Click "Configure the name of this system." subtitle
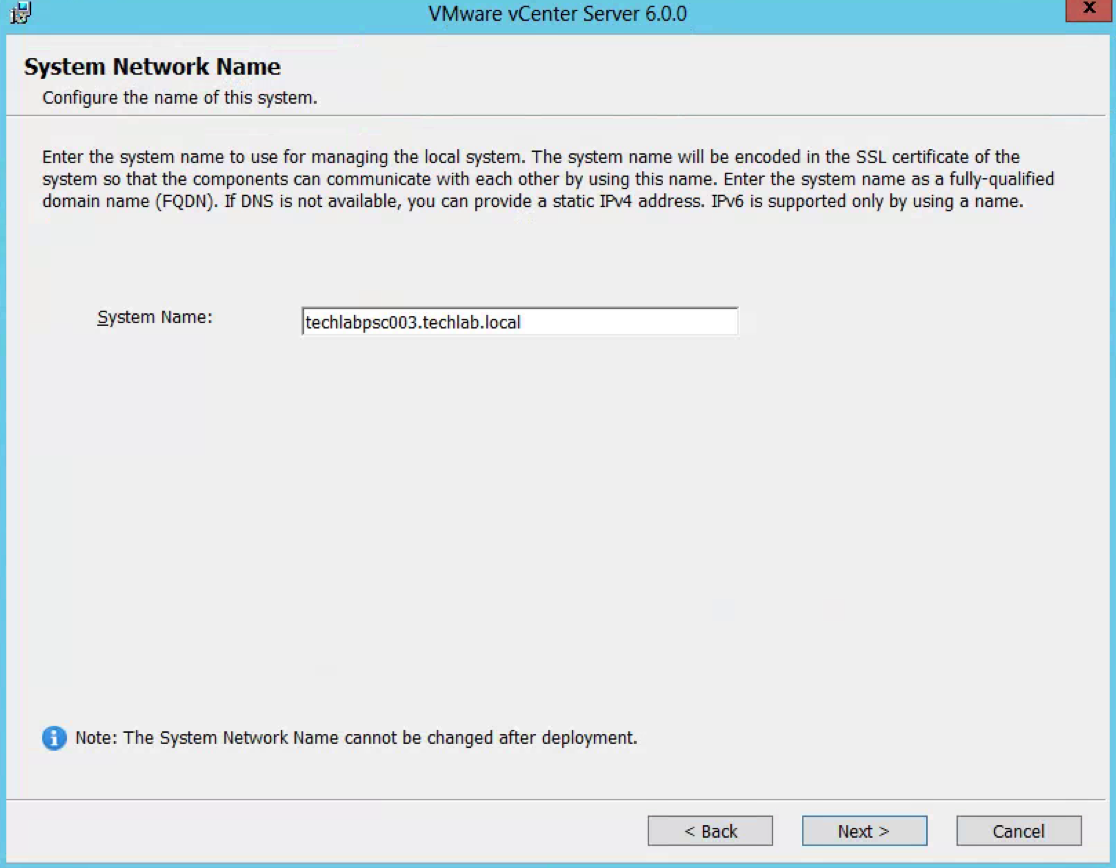This screenshot has width=1116, height=868. pyautogui.click(x=179, y=97)
